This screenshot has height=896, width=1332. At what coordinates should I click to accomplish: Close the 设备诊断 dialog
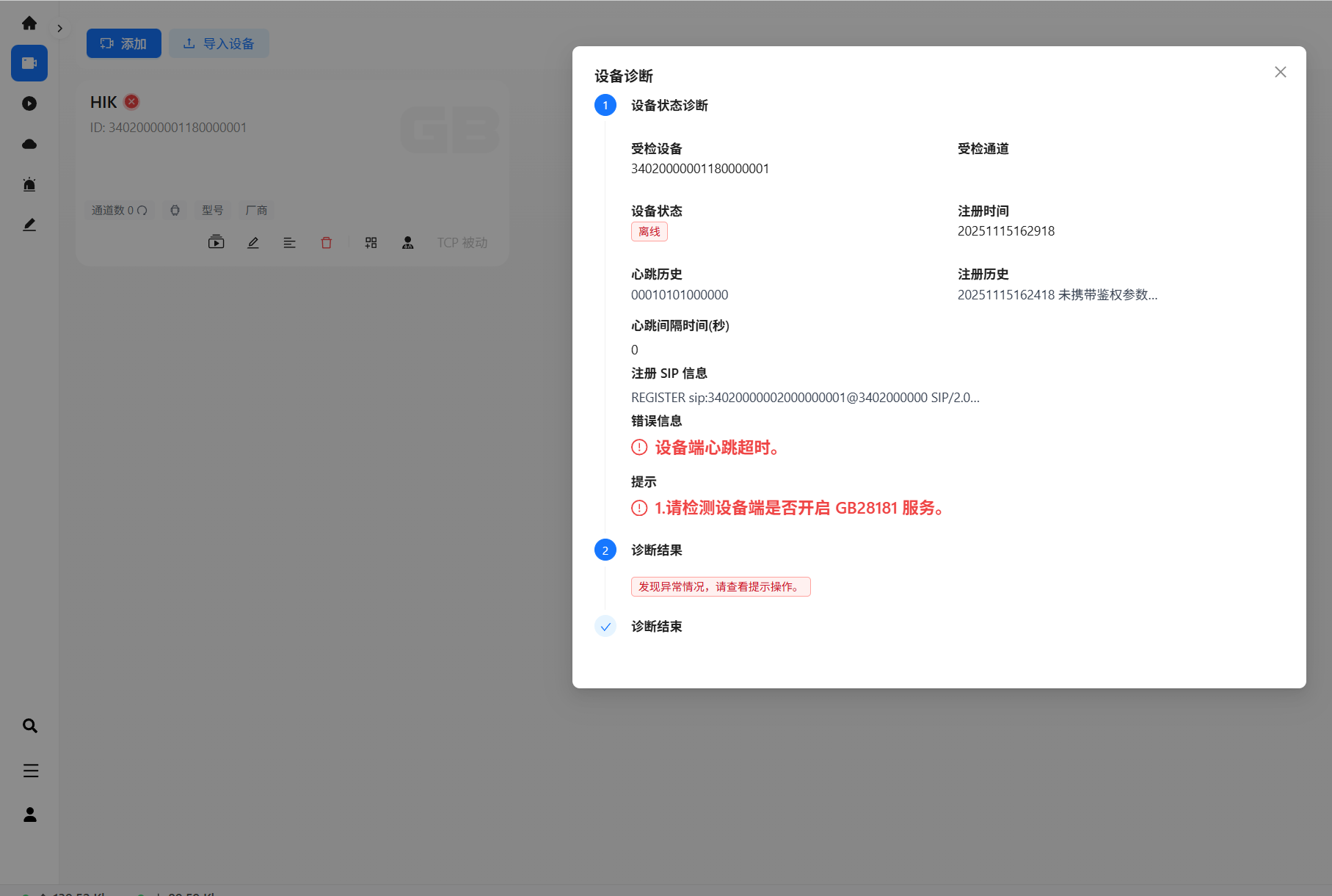coord(1280,72)
